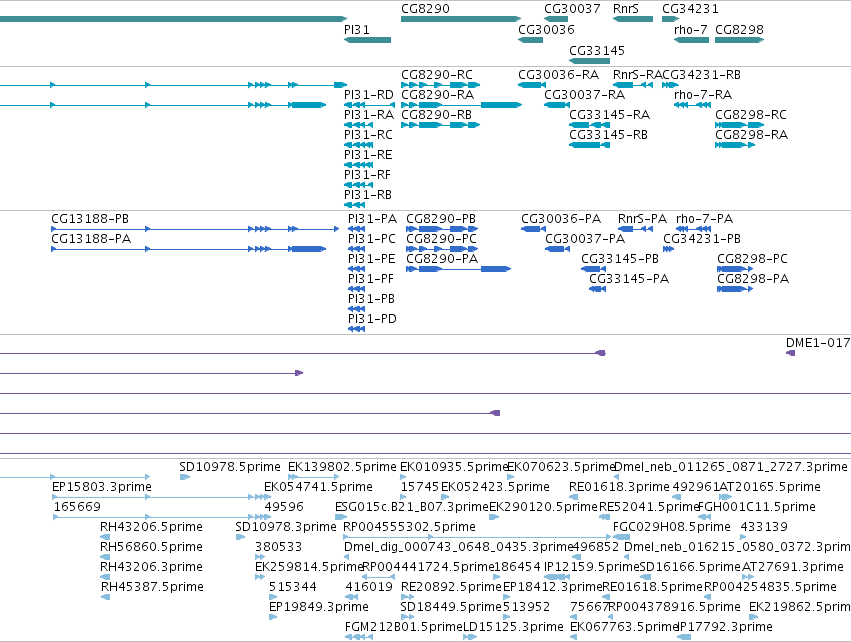851x642 pixels.
Task: Select transcript CG8290-RC
Action: (x=440, y=85)
